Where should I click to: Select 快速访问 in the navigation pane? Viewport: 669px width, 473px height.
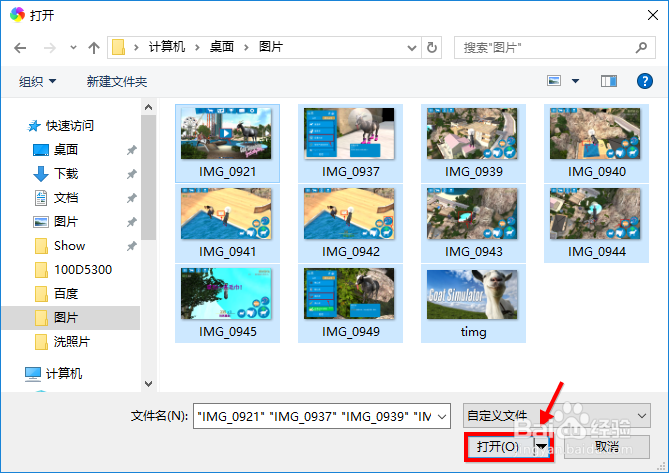(70, 126)
